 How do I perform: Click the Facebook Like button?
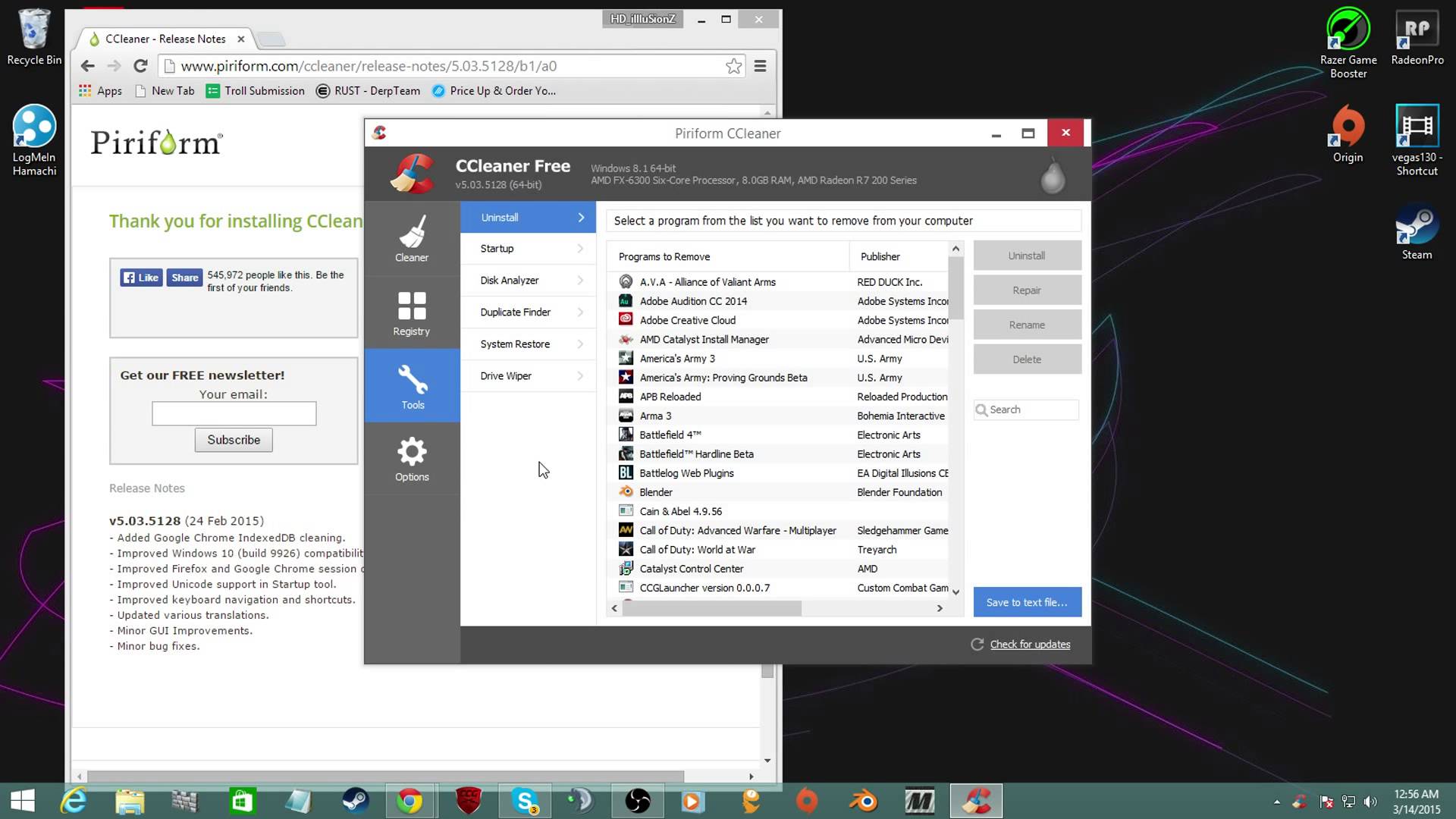[x=141, y=278]
